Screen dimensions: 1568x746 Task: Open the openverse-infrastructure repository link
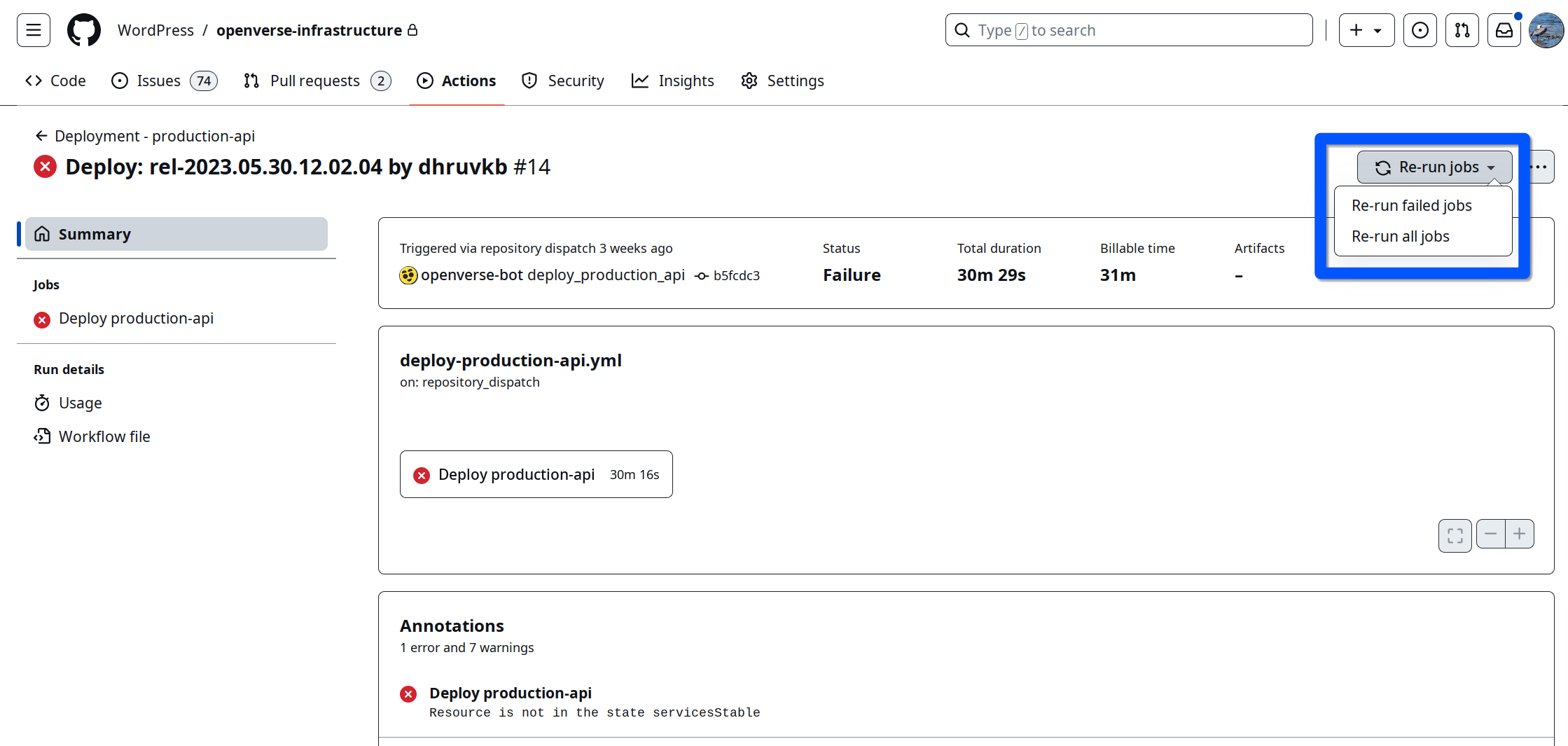coord(309,30)
